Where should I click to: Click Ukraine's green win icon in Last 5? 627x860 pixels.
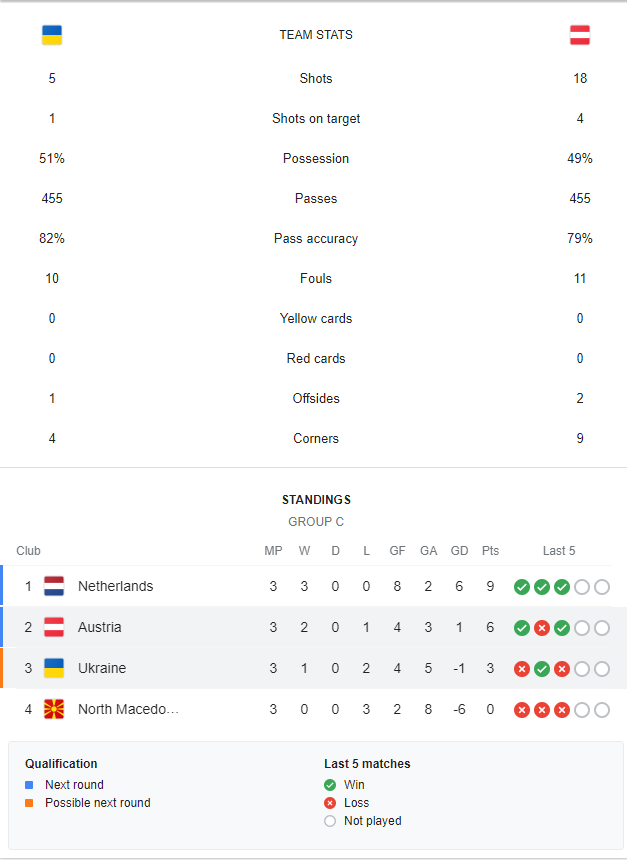point(542,669)
